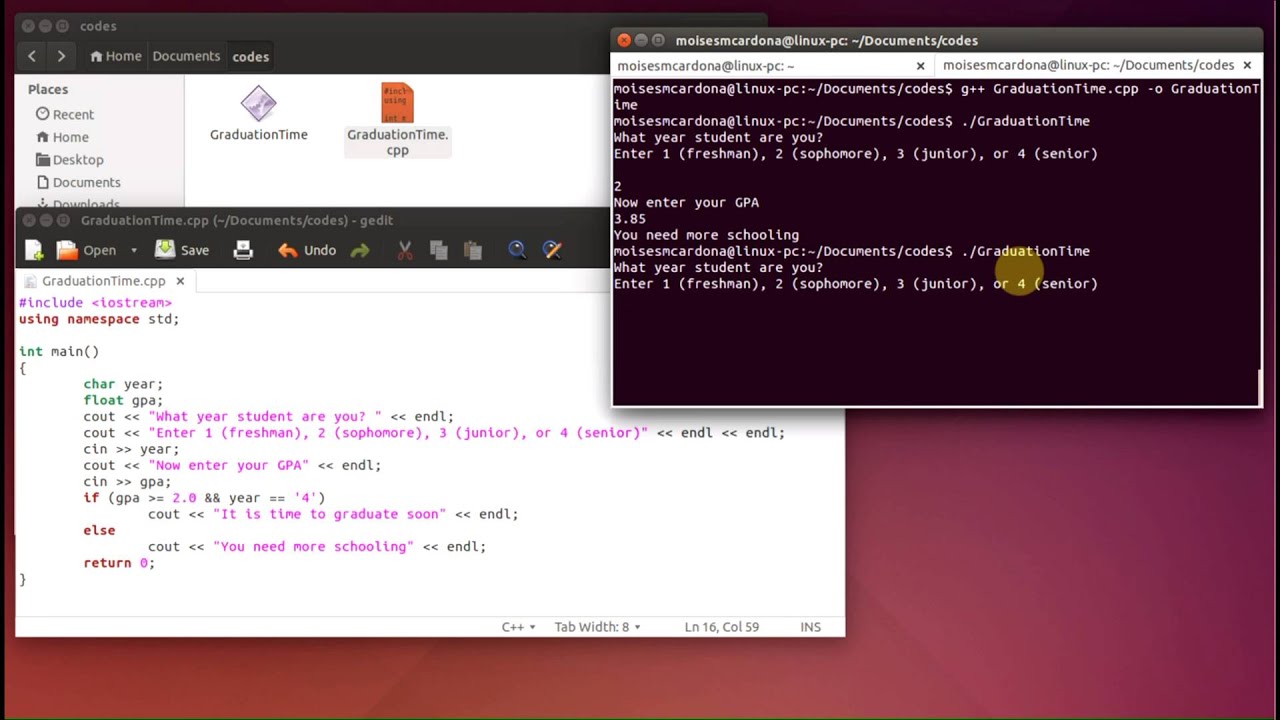Image resolution: width=1280 pixels, height=720 pixels.
Task: Open the find magnifier tool
Action: [517, 250]
